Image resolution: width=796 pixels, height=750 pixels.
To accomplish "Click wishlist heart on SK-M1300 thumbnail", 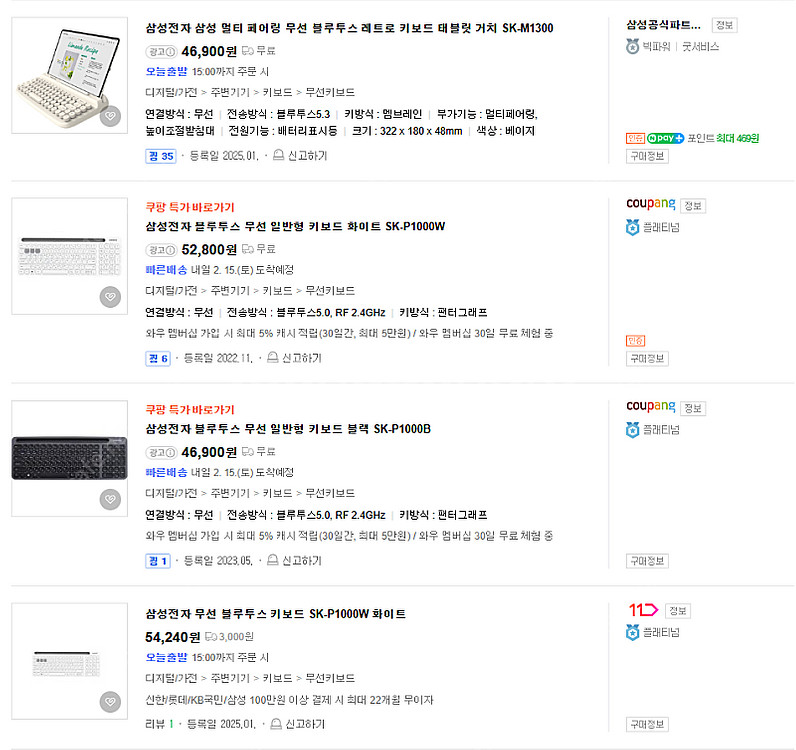I will [x=110, y=116].
